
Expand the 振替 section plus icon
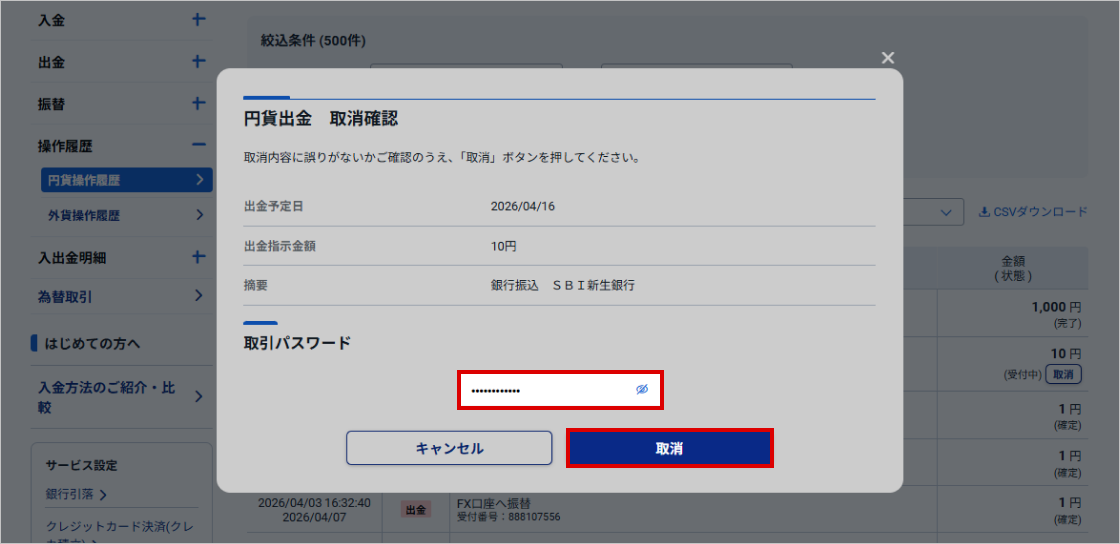tap(198, 104)
